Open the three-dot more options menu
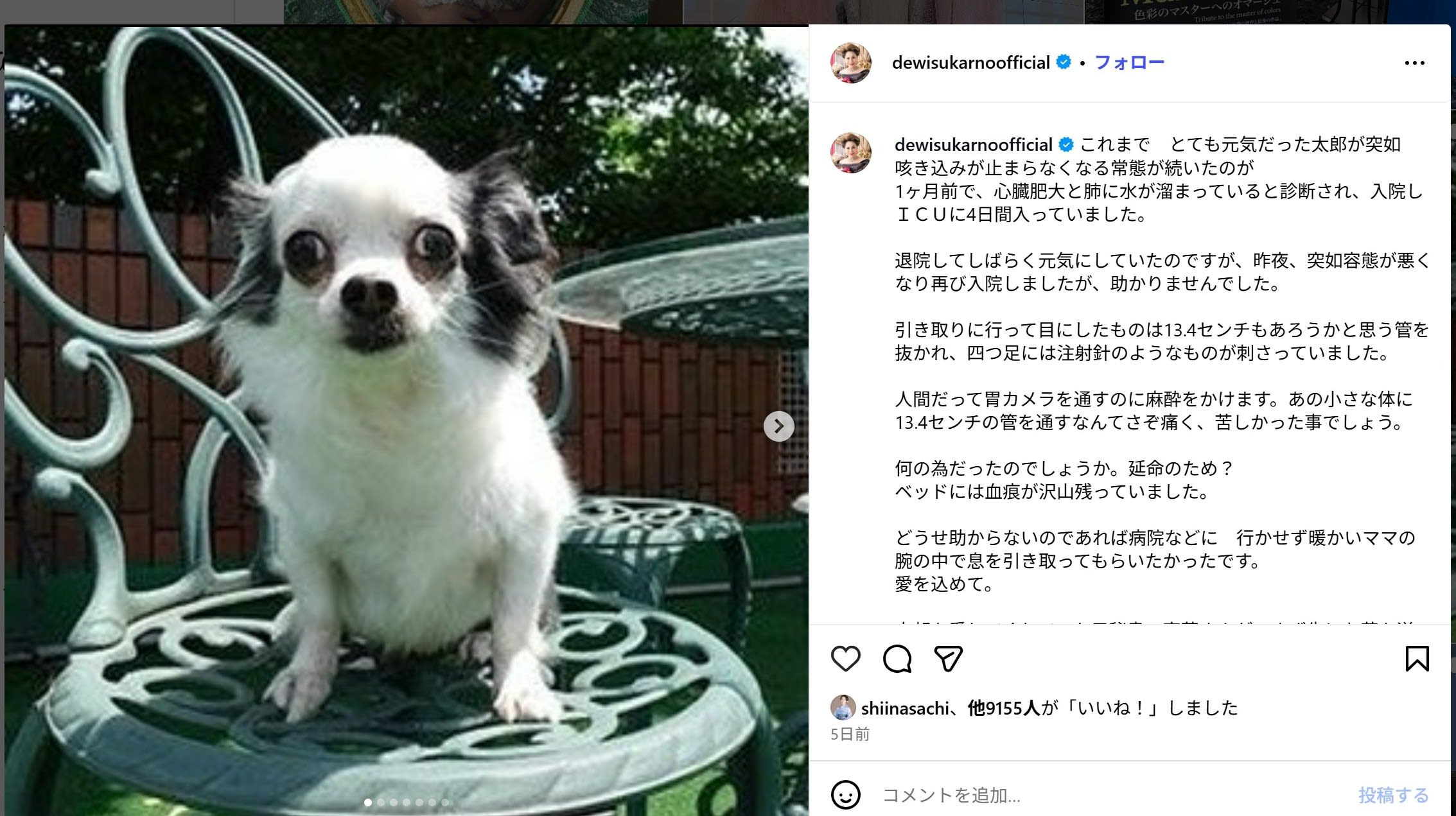Image resolution: width=1456 pixels, height=816 pixels. [1414, 63]
